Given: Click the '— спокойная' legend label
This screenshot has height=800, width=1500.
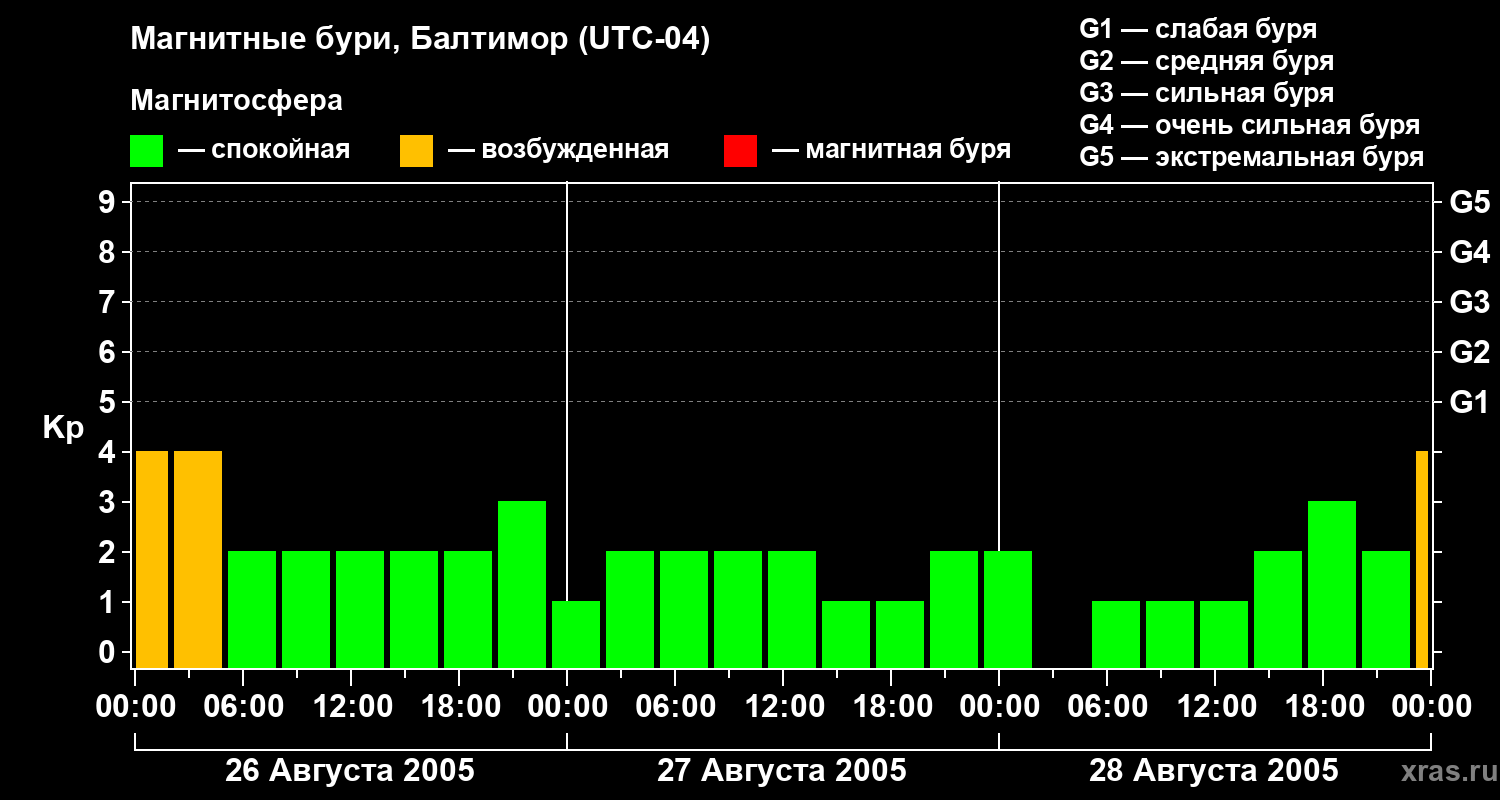Looking at the screenshot, I should click(x=263, y=150).
